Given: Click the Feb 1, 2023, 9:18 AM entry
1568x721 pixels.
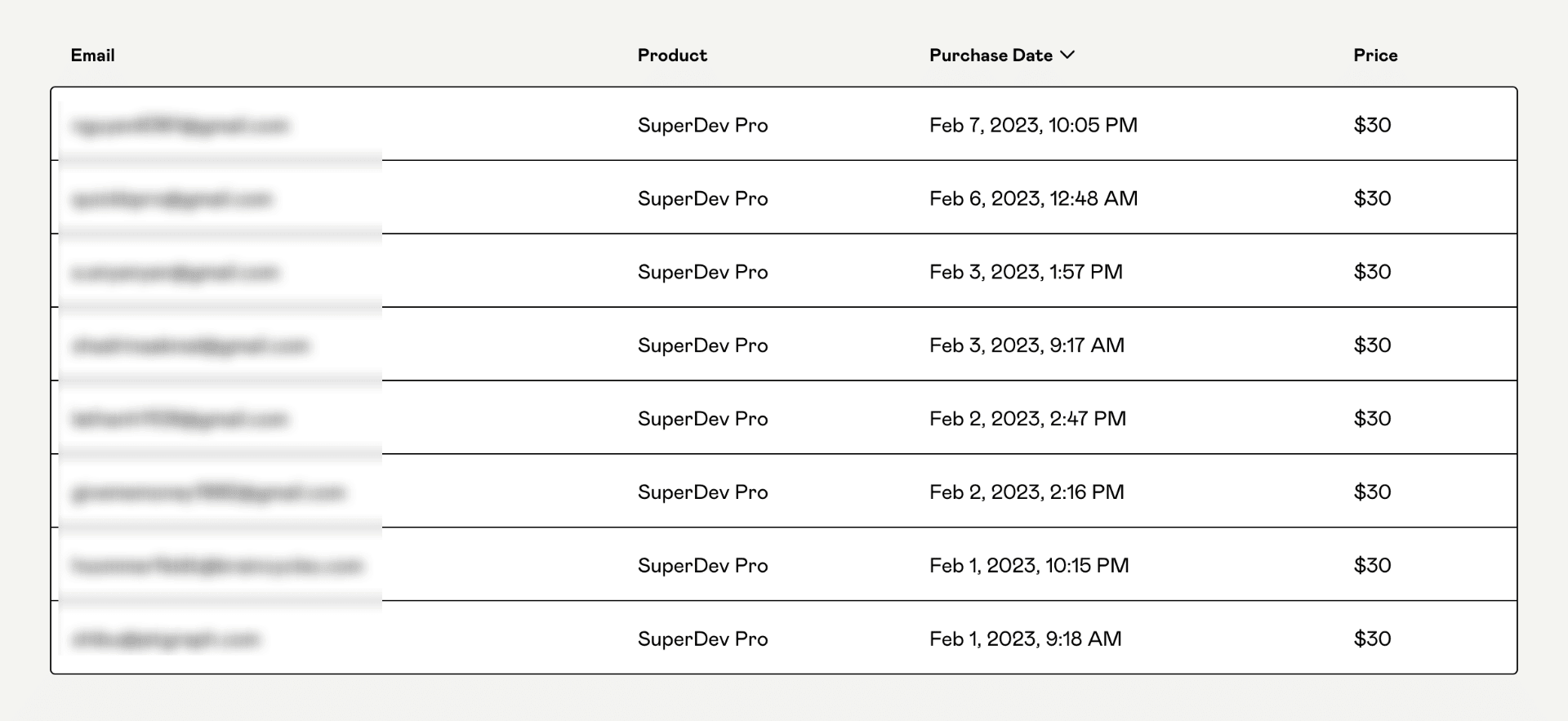Looking at the screenshot, I should (1026, 639).
